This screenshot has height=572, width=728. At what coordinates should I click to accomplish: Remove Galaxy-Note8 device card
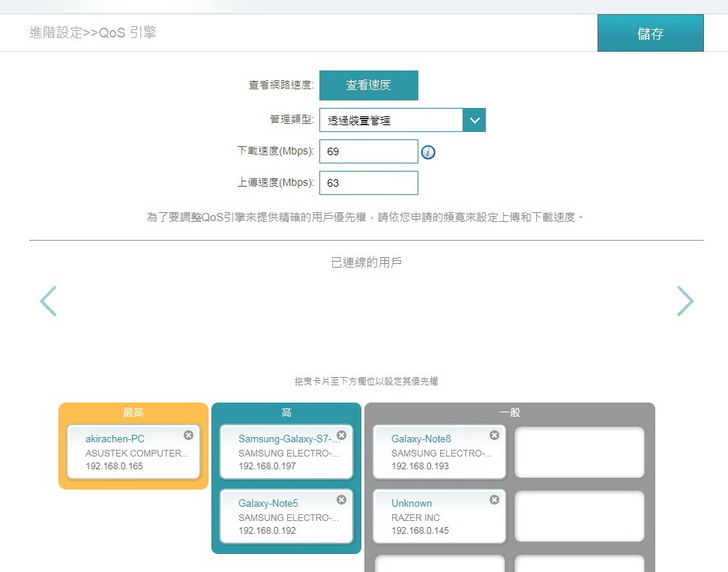[494, 435]
